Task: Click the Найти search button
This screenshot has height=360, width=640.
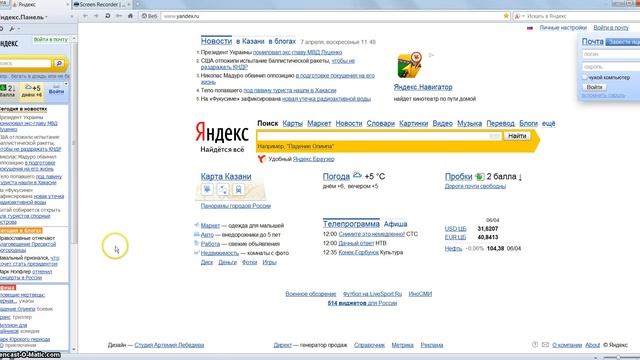Action: click(x=517, y=136)
